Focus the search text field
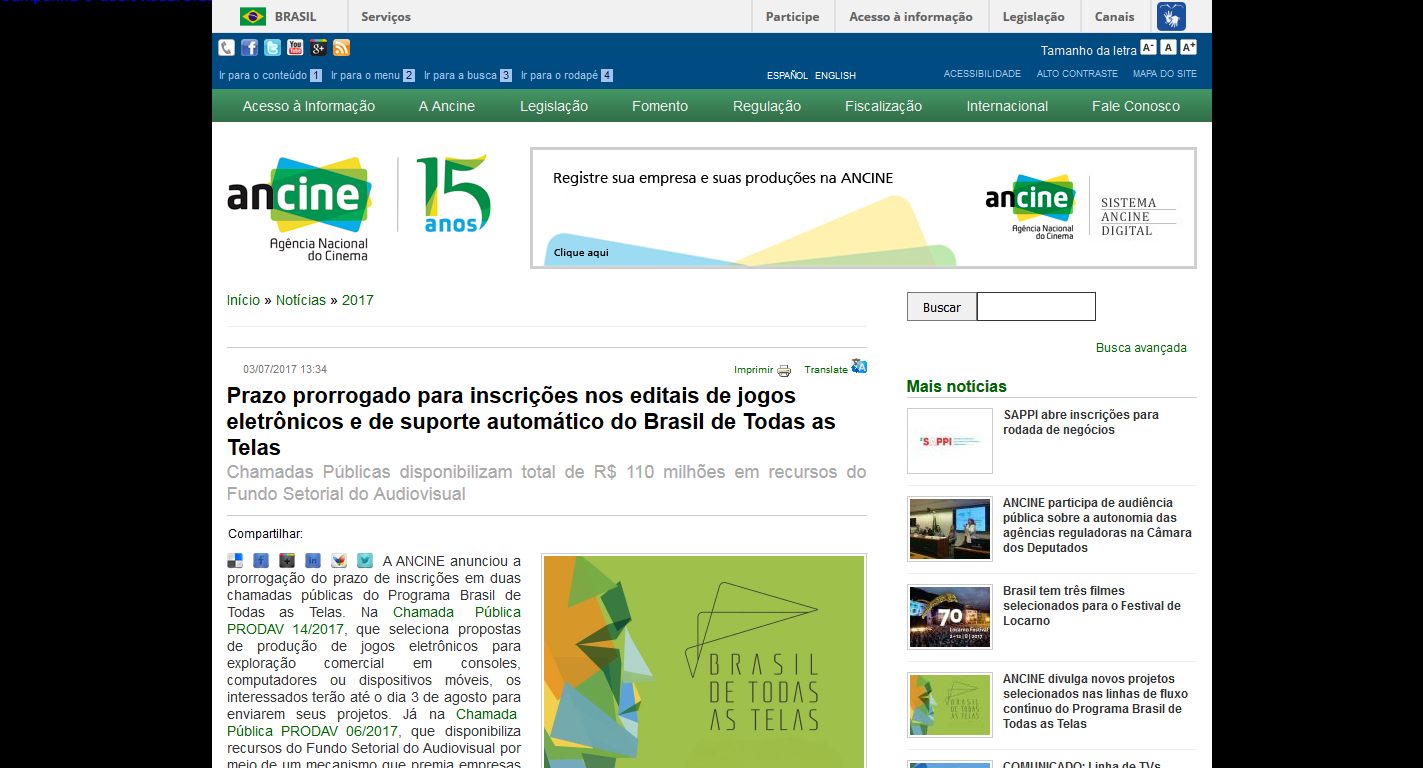The image size is (1423, 768). tap(1036, 306)
